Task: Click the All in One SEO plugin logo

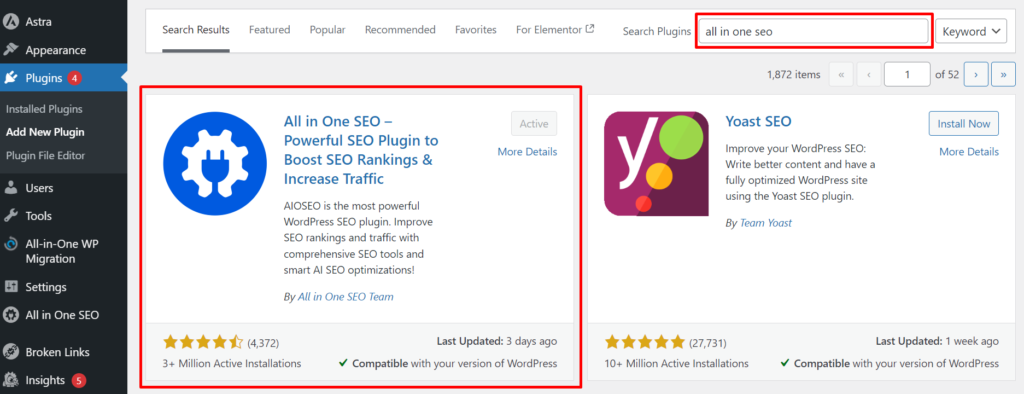Action: click(x=215, y=163)
